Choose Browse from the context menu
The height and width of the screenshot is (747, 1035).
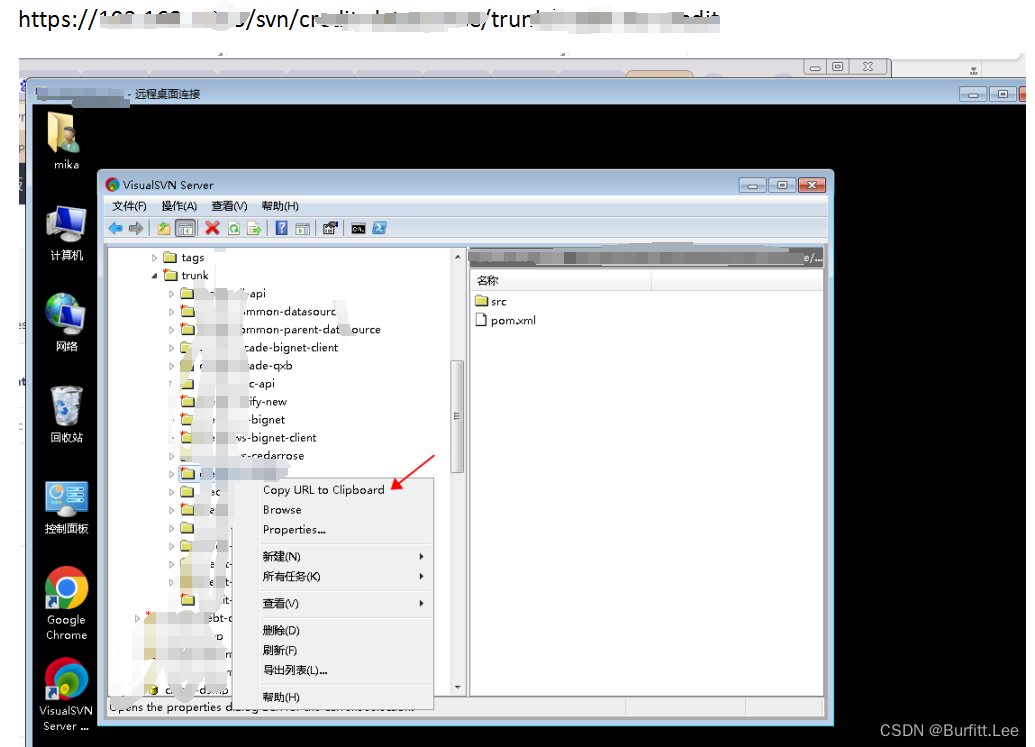point(282,509)
